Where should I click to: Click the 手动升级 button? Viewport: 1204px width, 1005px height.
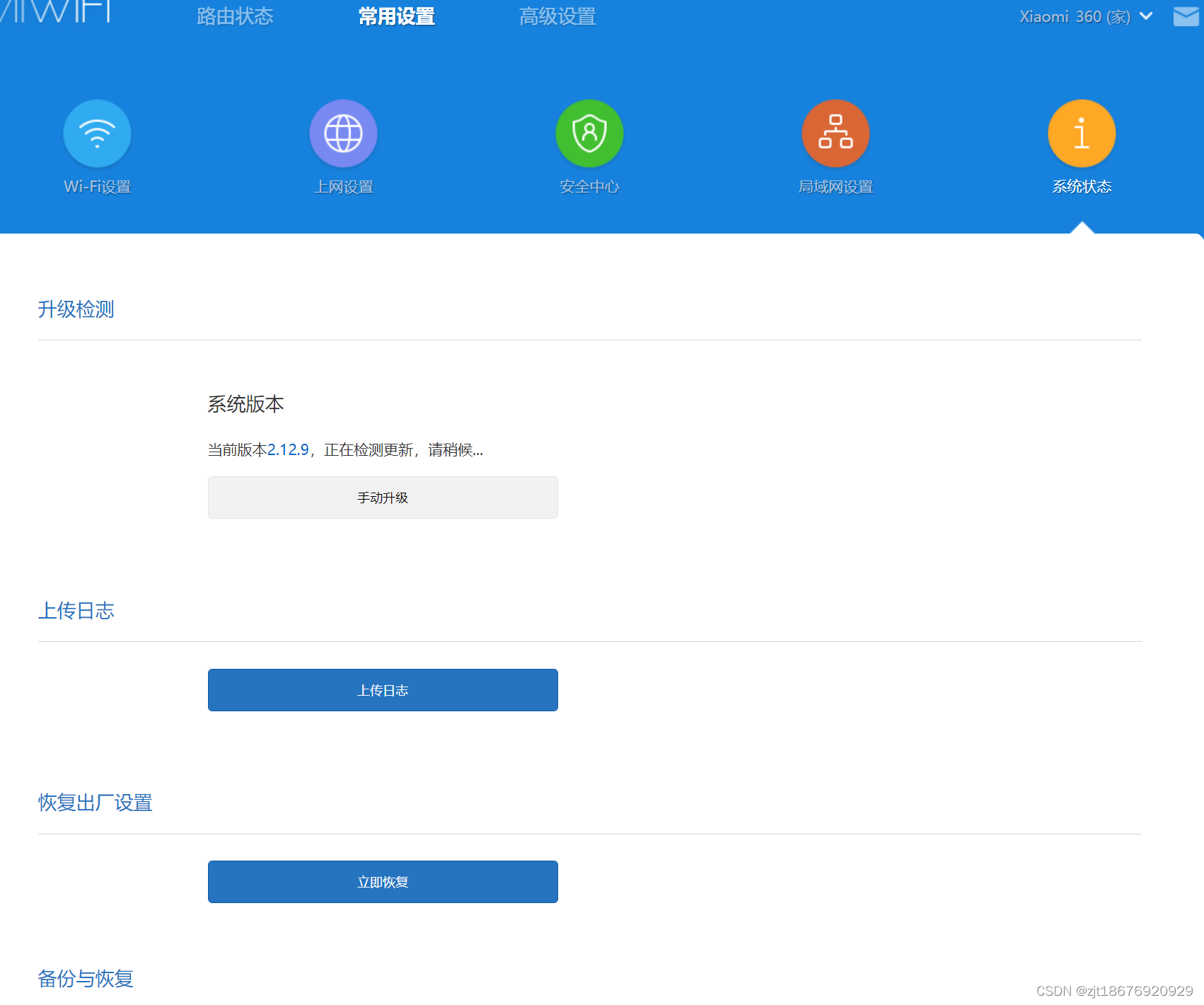(x=383, y=498)
